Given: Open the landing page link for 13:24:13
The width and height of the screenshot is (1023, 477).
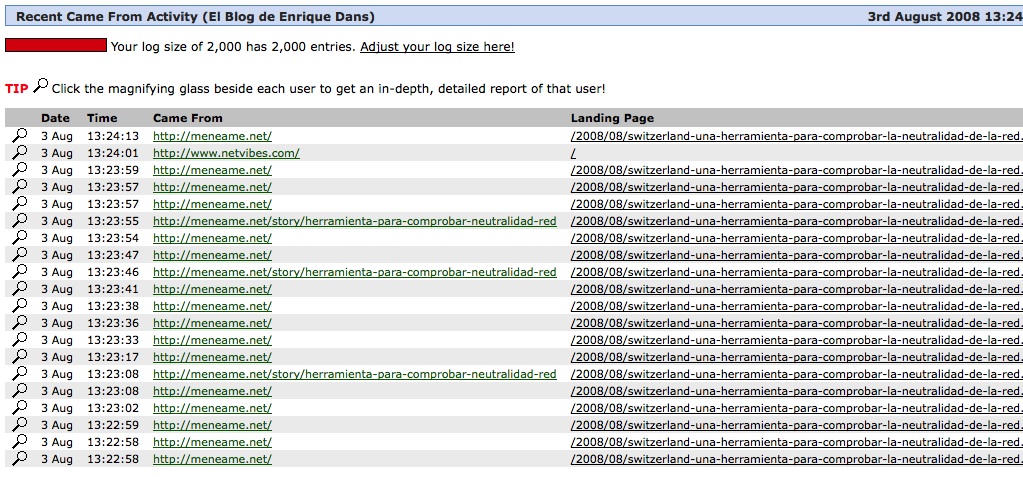Looking at the screenshot, I should [x=796, y=137].
